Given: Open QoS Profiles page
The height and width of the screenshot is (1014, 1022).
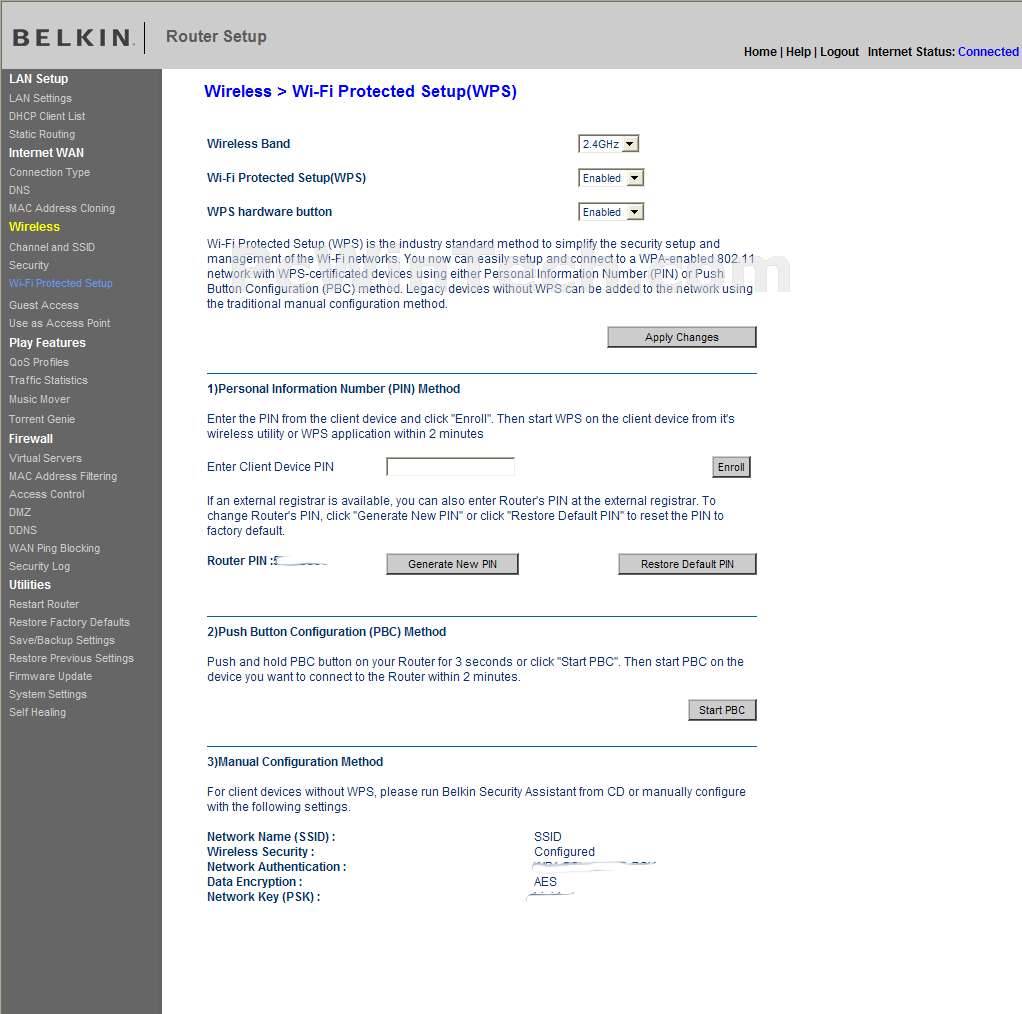Looking at the screenshot, I should (38, 362).
